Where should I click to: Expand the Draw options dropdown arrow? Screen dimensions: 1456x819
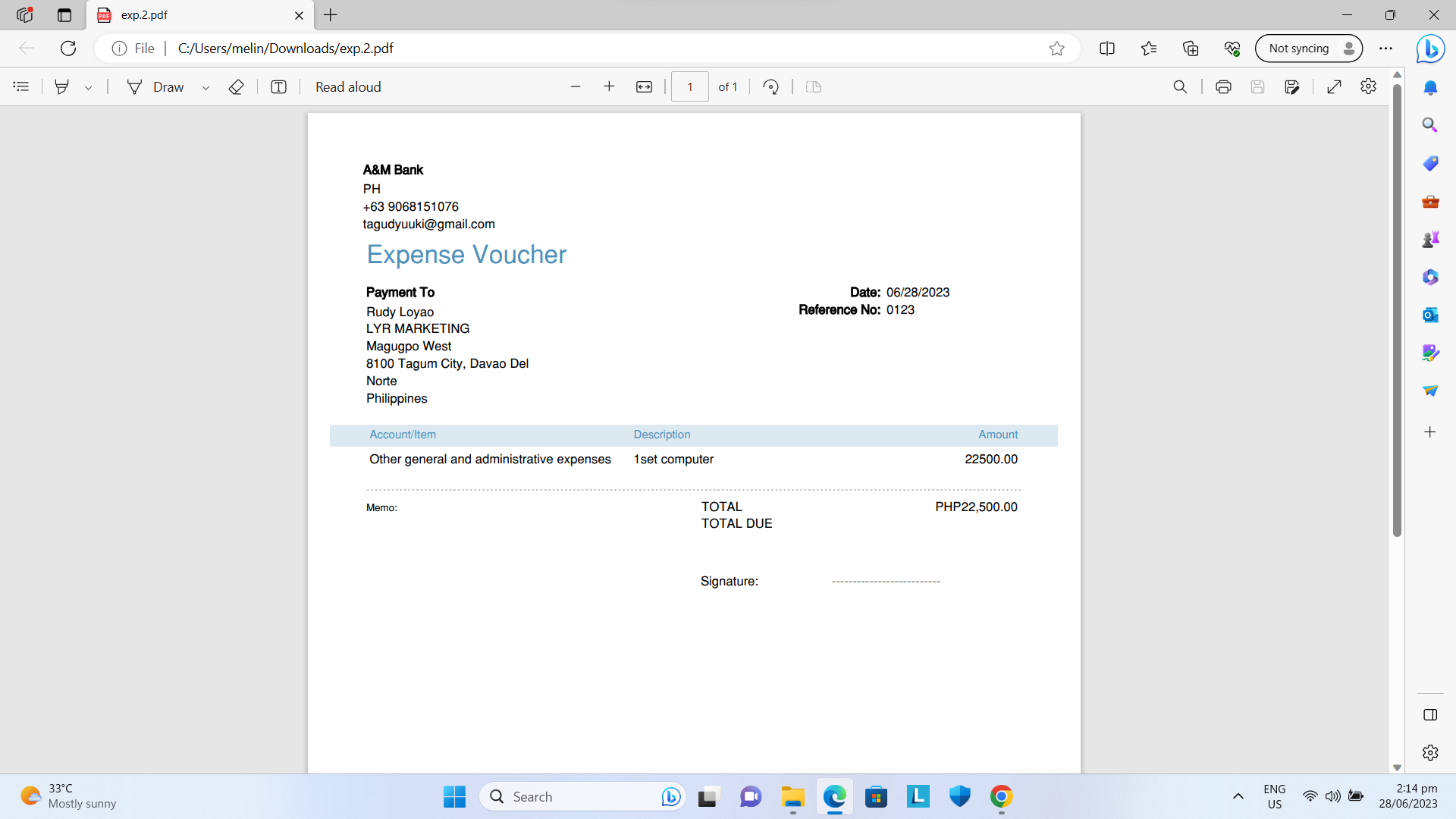tap(206, 87)
